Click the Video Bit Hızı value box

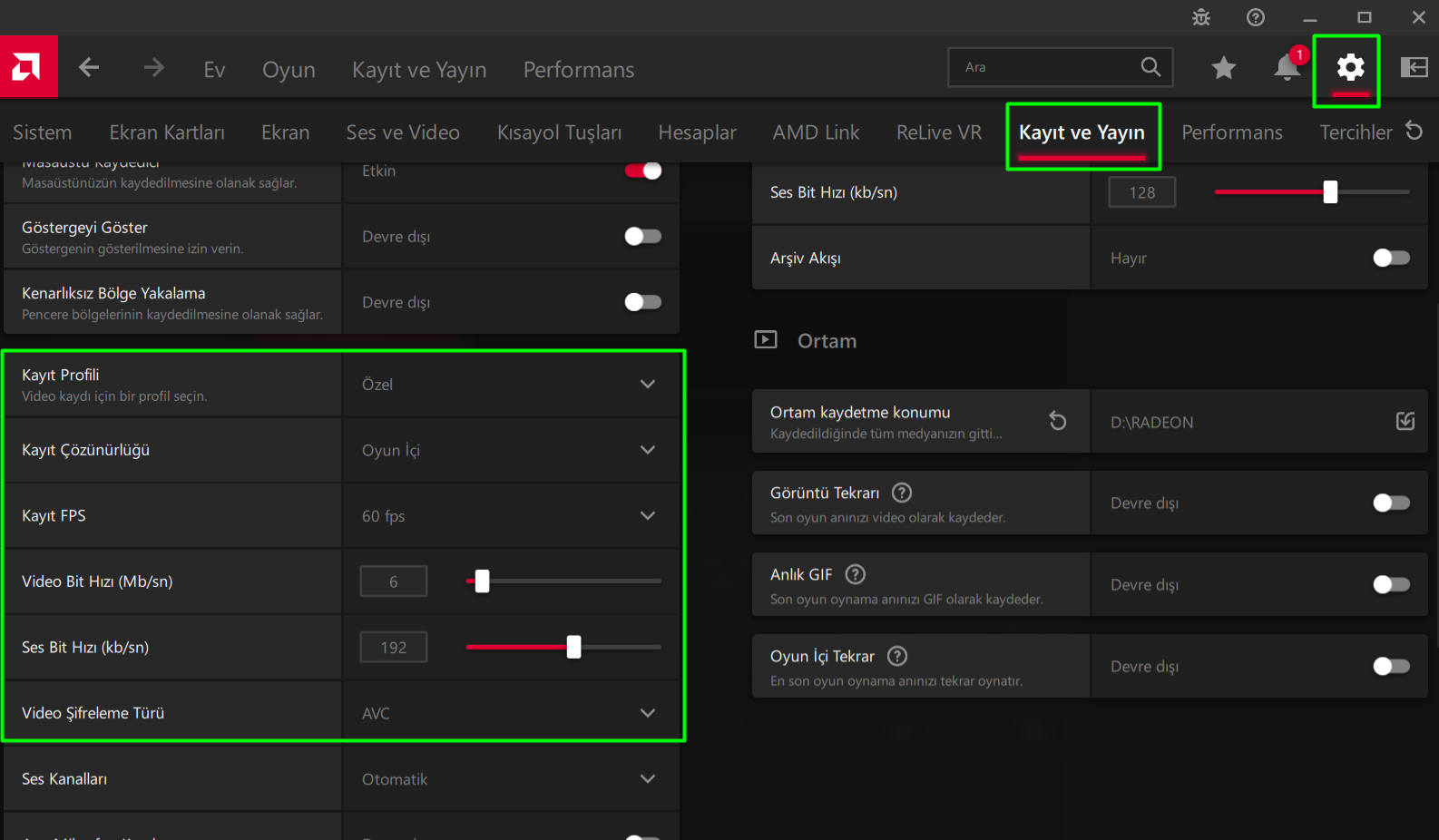pyautogui.click(x=394, y=581)
